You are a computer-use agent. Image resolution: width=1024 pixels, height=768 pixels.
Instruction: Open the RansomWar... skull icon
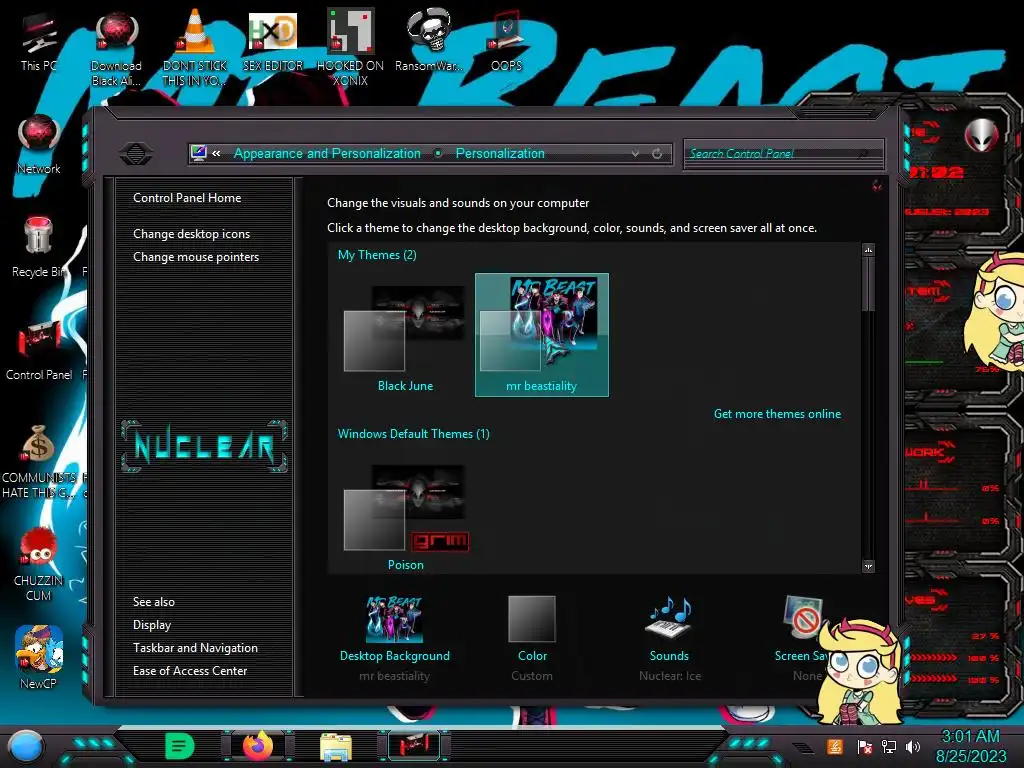pyautogui.click(x=429, y=40)
